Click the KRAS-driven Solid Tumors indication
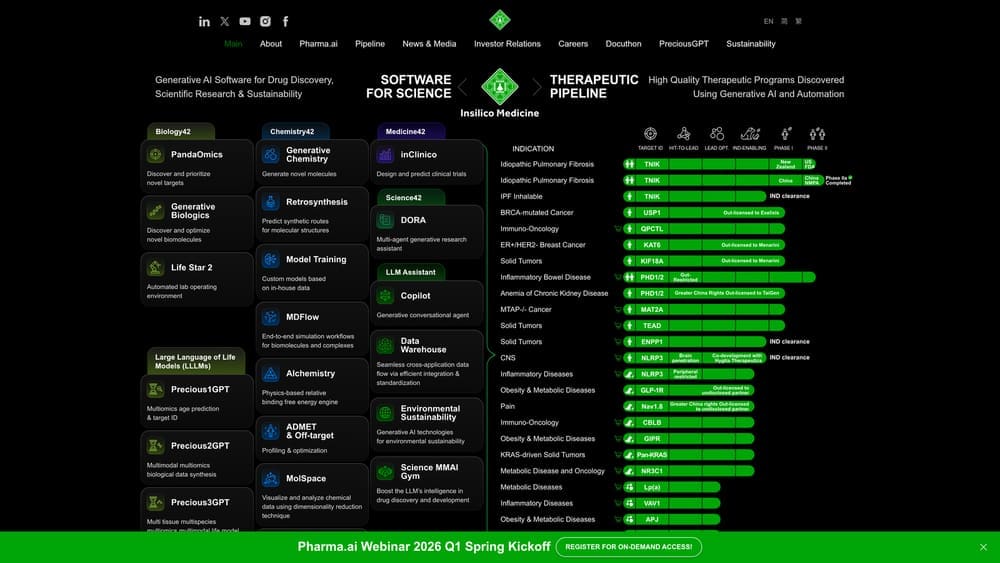This screenshot has width=1000, height=563. 543,455
